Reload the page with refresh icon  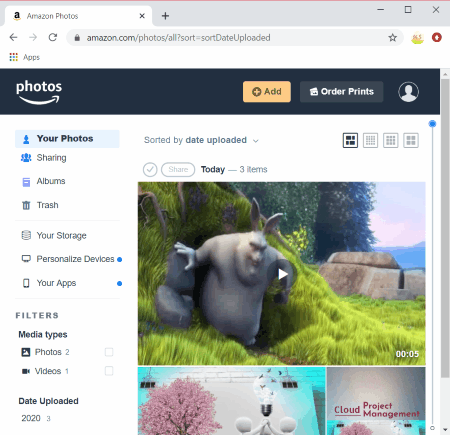click(53, 37)
